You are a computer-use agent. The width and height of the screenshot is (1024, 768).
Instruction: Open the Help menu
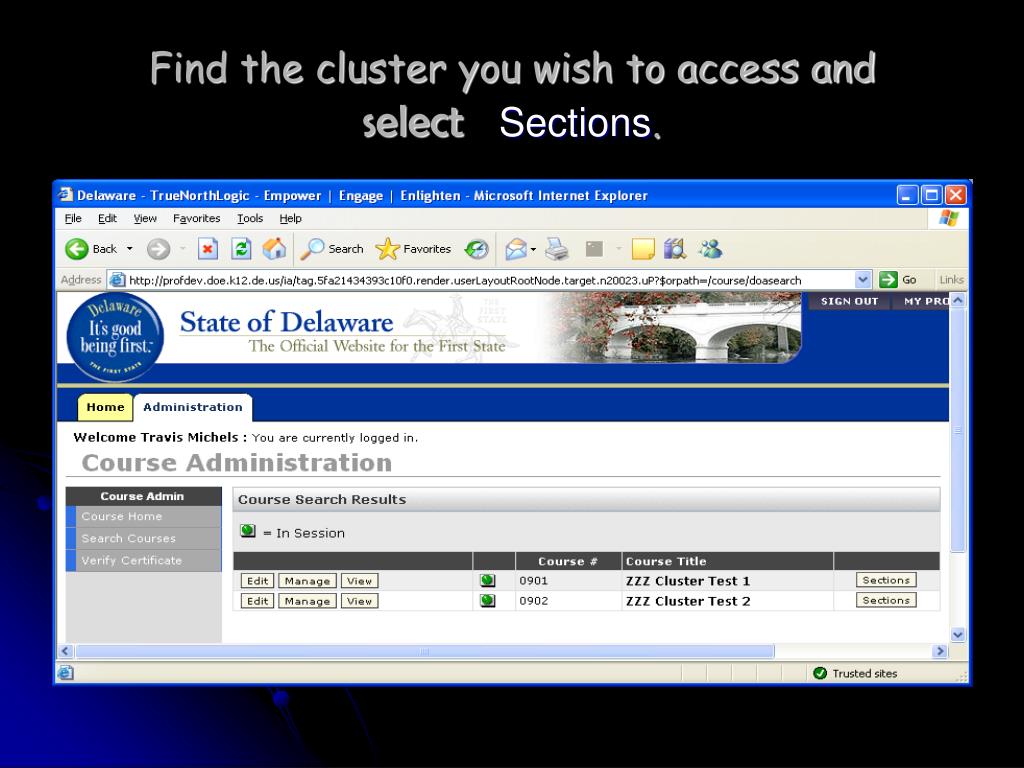291,218
